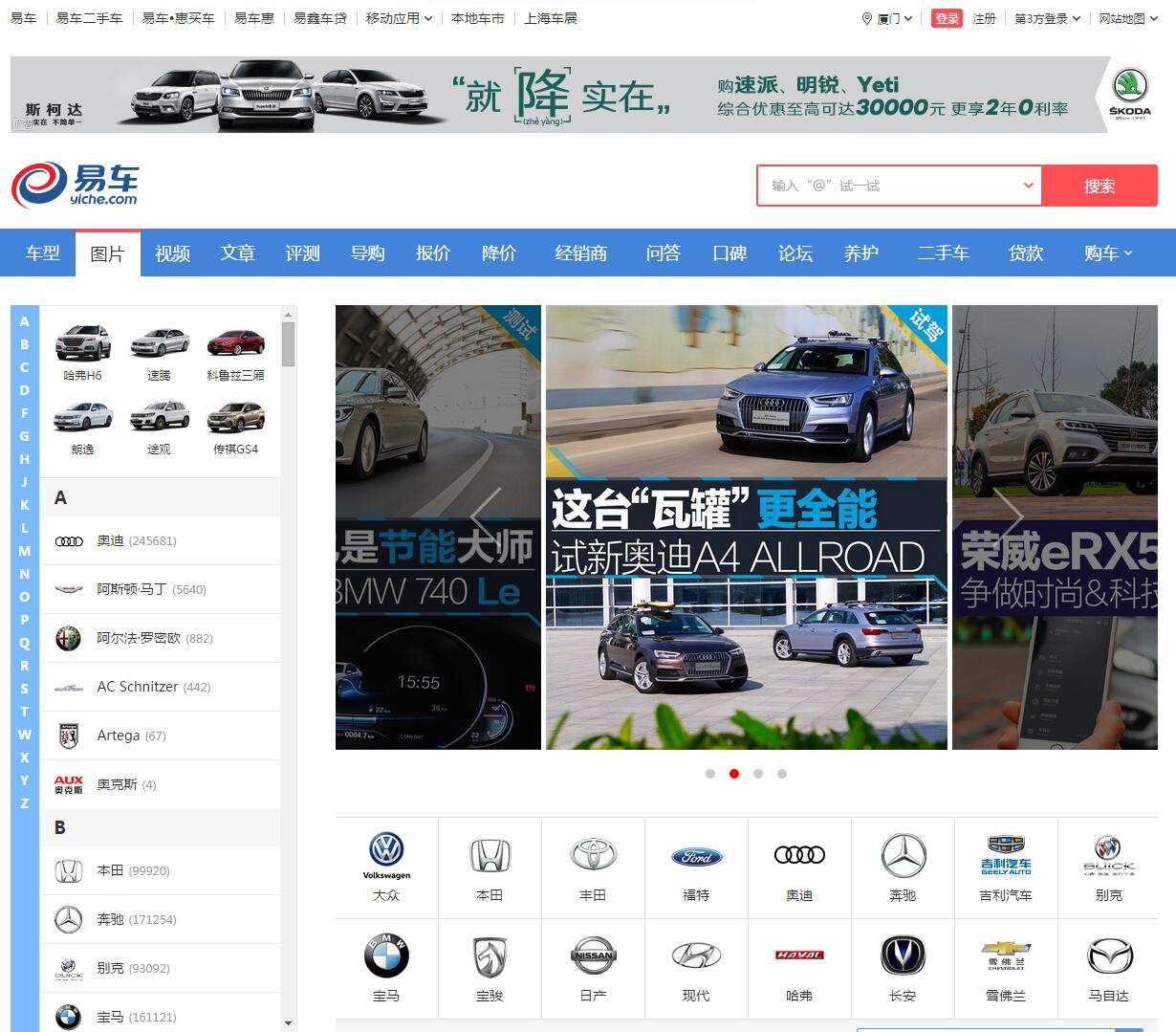Image resolution: width=1176 pixels, height=1032 pixels.
Task: Show the next carousel slide
Action: pos(1008,517)
